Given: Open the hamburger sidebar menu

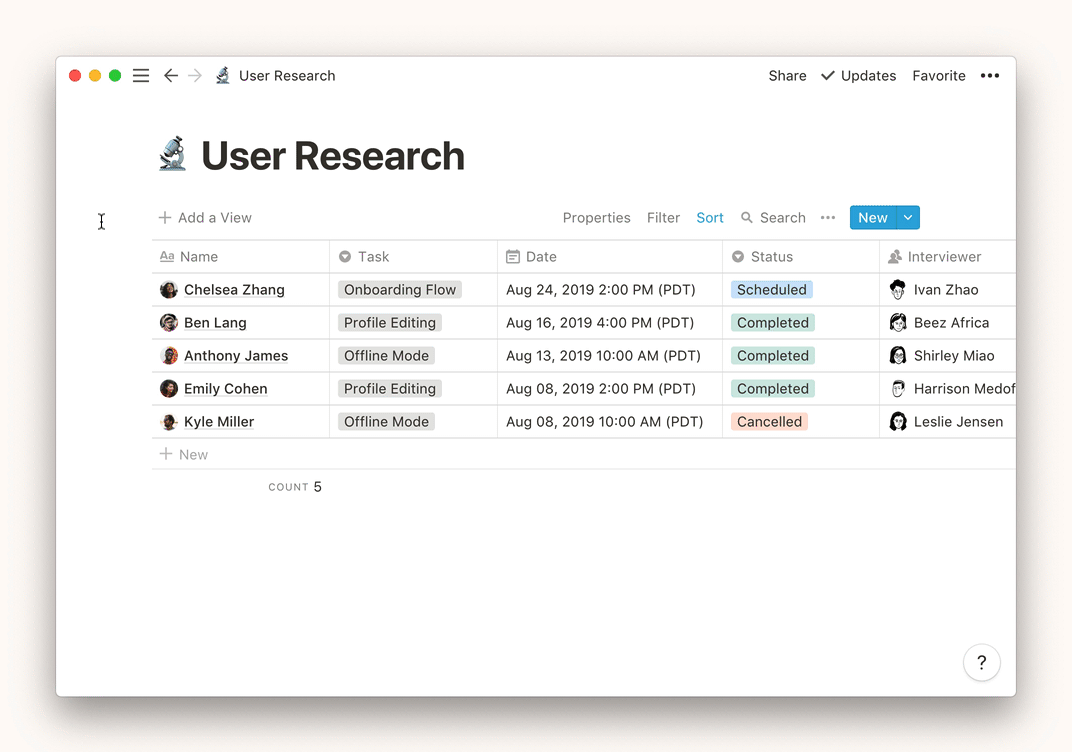Looking at the screenshot, I should [x=141, y=76].
